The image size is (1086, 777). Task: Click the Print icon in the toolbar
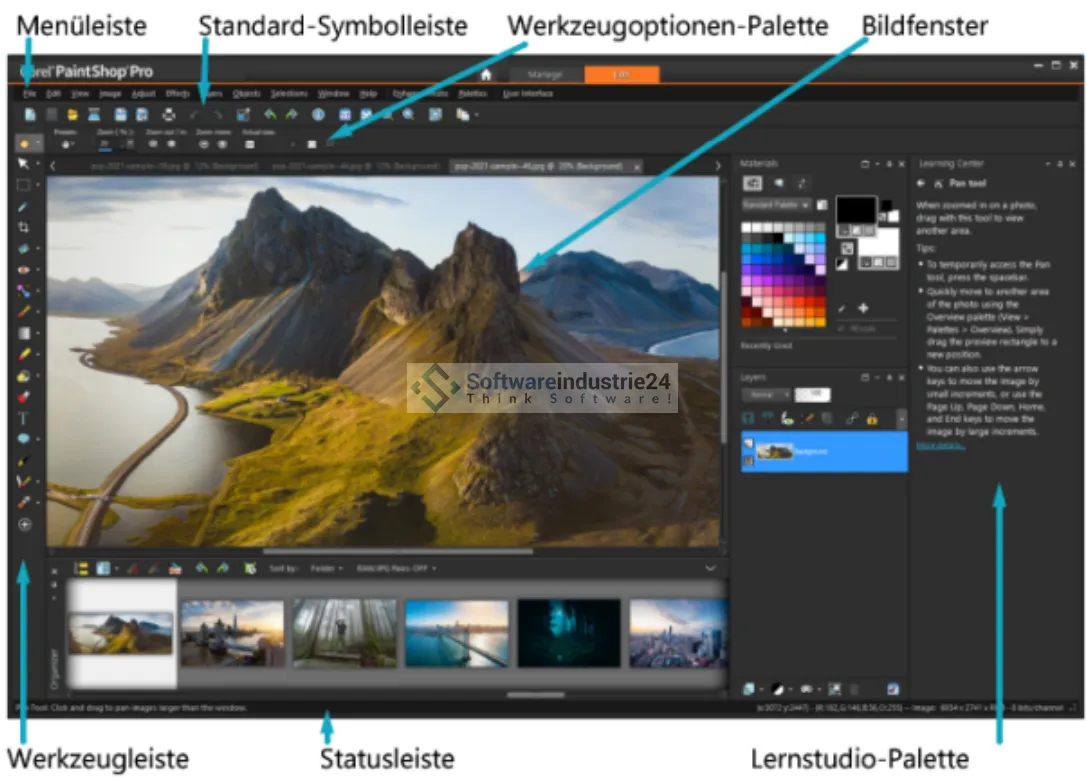(x=168, y=115)
